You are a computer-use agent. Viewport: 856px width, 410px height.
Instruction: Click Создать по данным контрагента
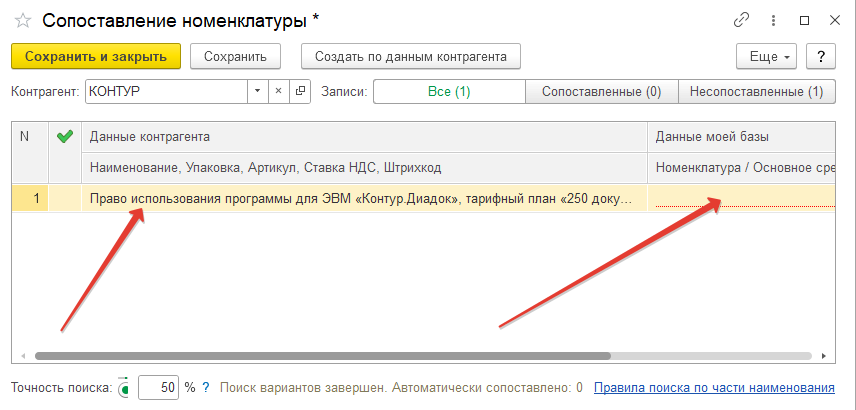pos(411,56)
